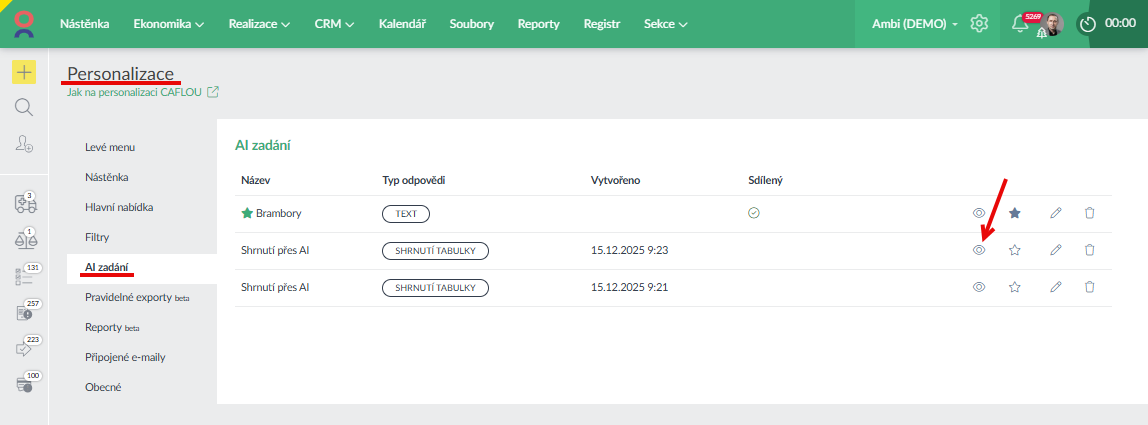Click the yellow plus add button

tap(23, 72)
